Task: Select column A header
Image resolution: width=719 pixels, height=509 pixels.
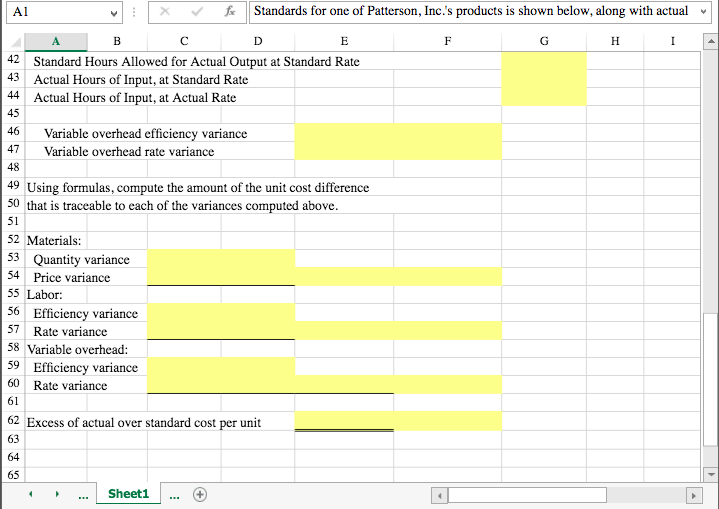Action: click(56, 42)
